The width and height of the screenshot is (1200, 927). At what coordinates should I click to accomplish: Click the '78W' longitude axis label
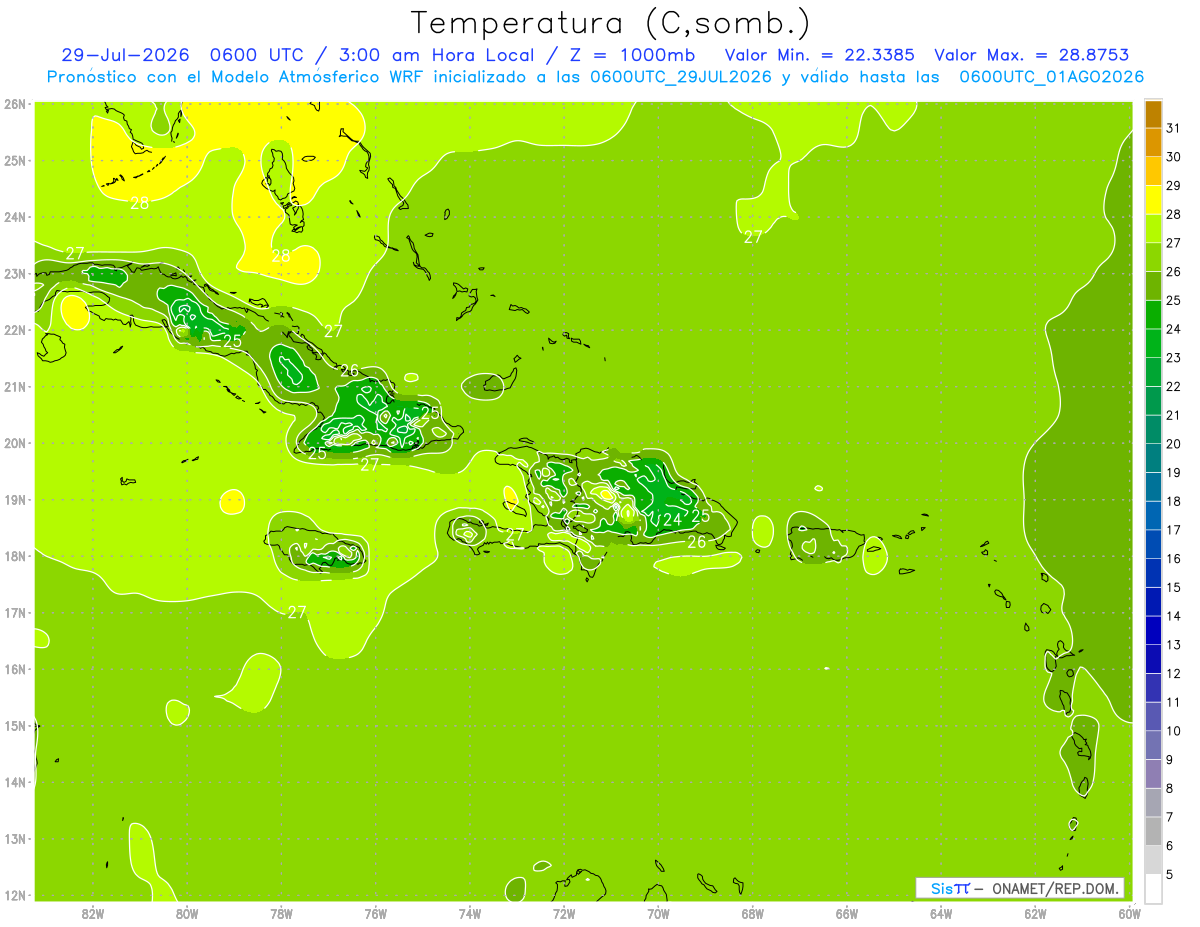[281, 912]
